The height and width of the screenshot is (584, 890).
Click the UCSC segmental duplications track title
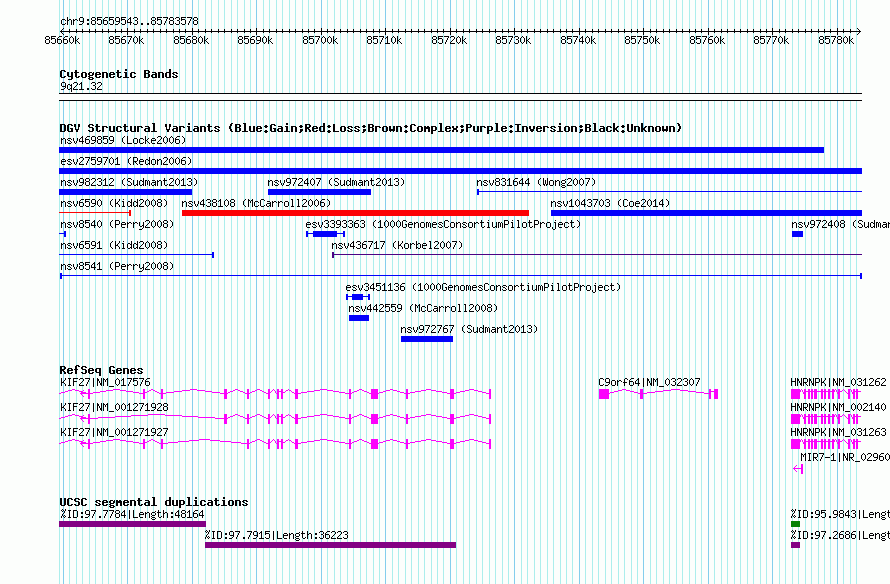pyautogui.click(x=154, y=502)
